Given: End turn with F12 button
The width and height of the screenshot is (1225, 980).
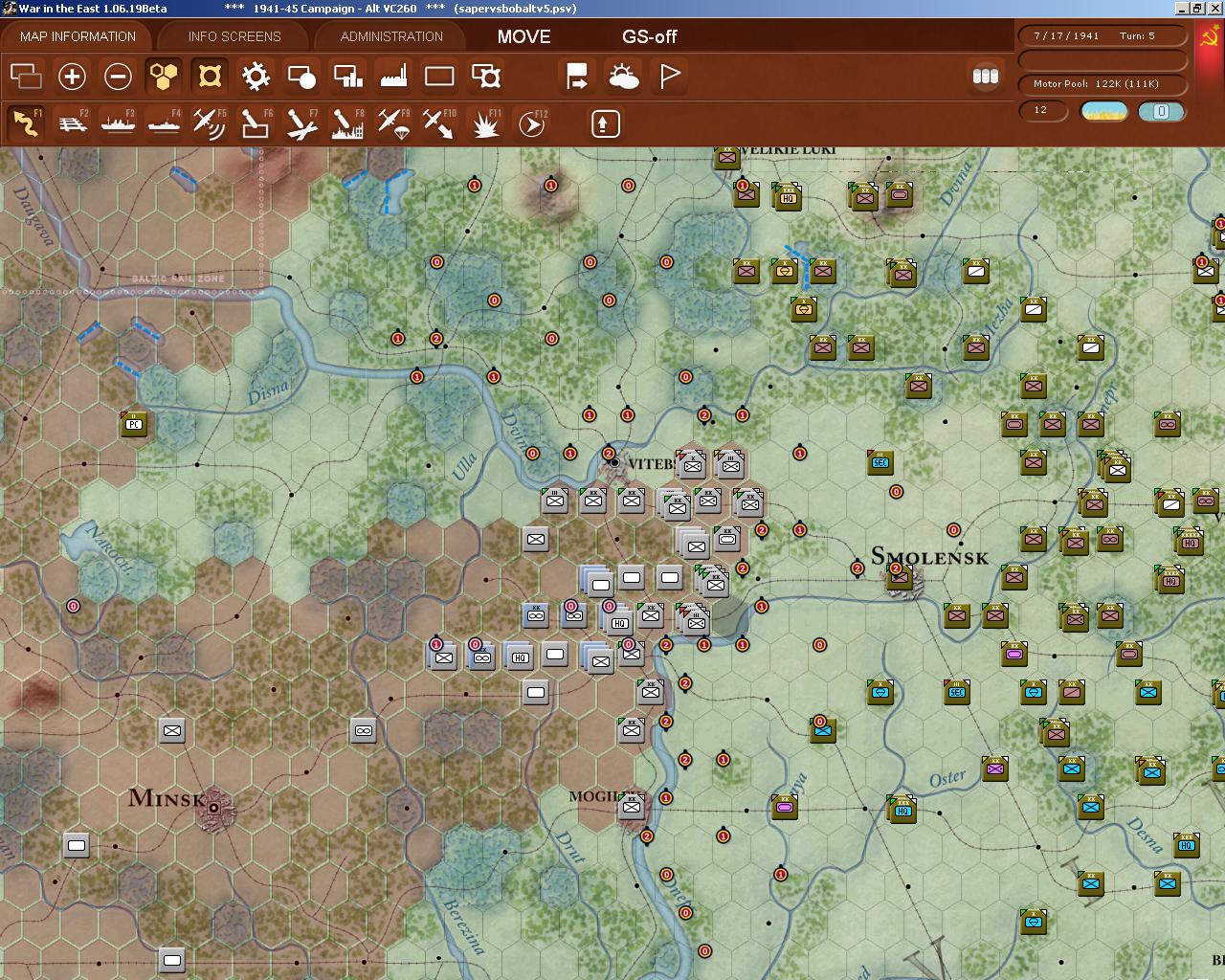Looking at the screenshot, I should coord(532,123).
